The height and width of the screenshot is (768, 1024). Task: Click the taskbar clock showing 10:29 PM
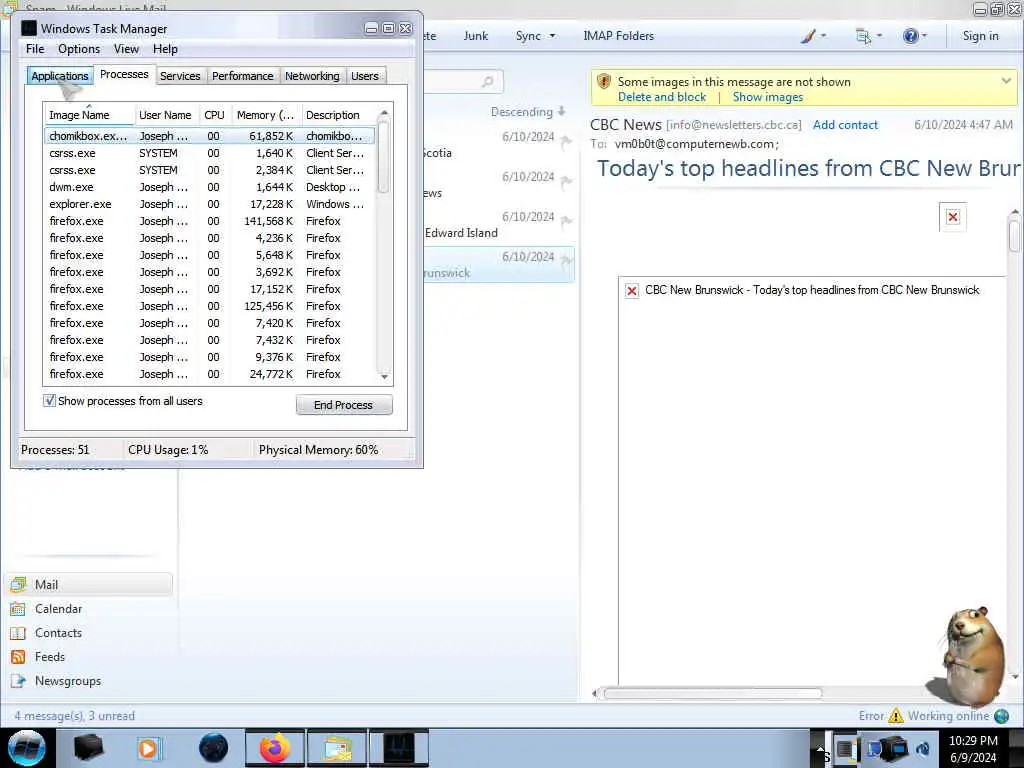pyautogui.click(x=973, y=748)
